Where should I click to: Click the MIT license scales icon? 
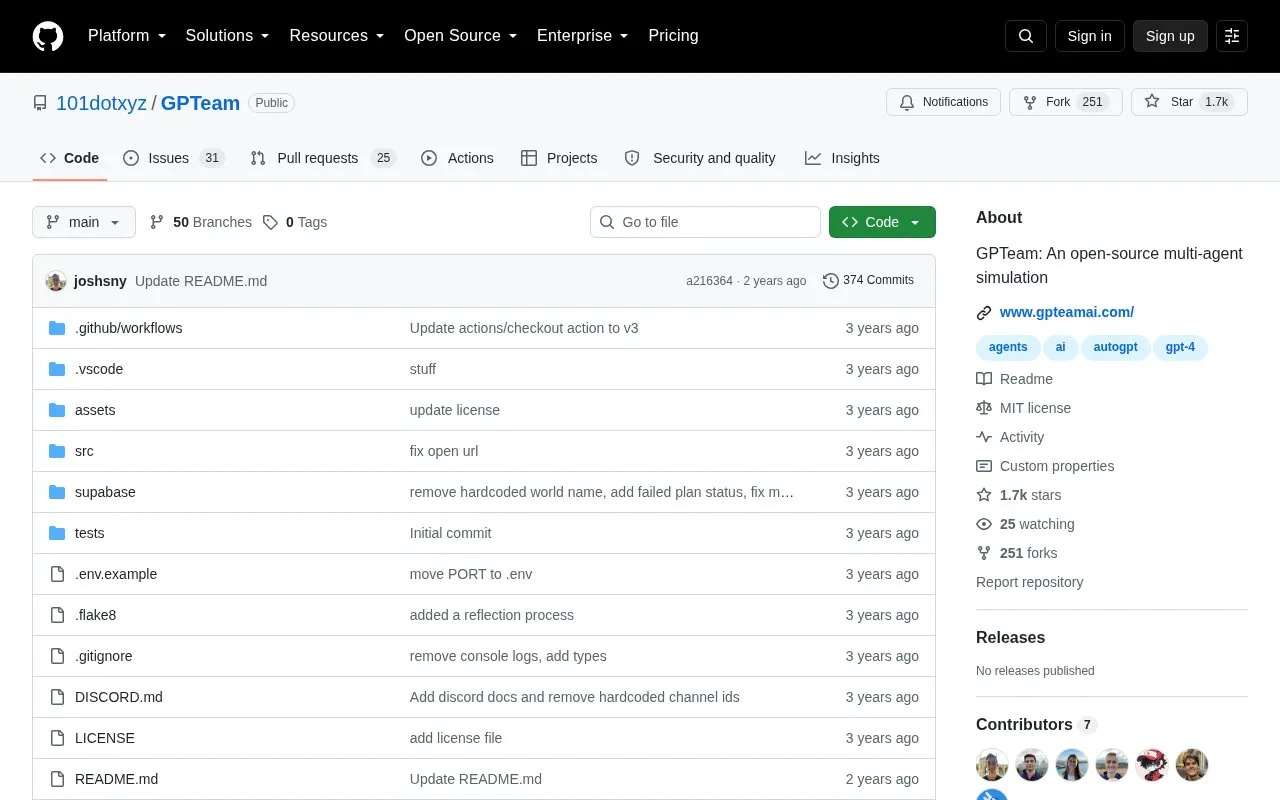[984, 408]
